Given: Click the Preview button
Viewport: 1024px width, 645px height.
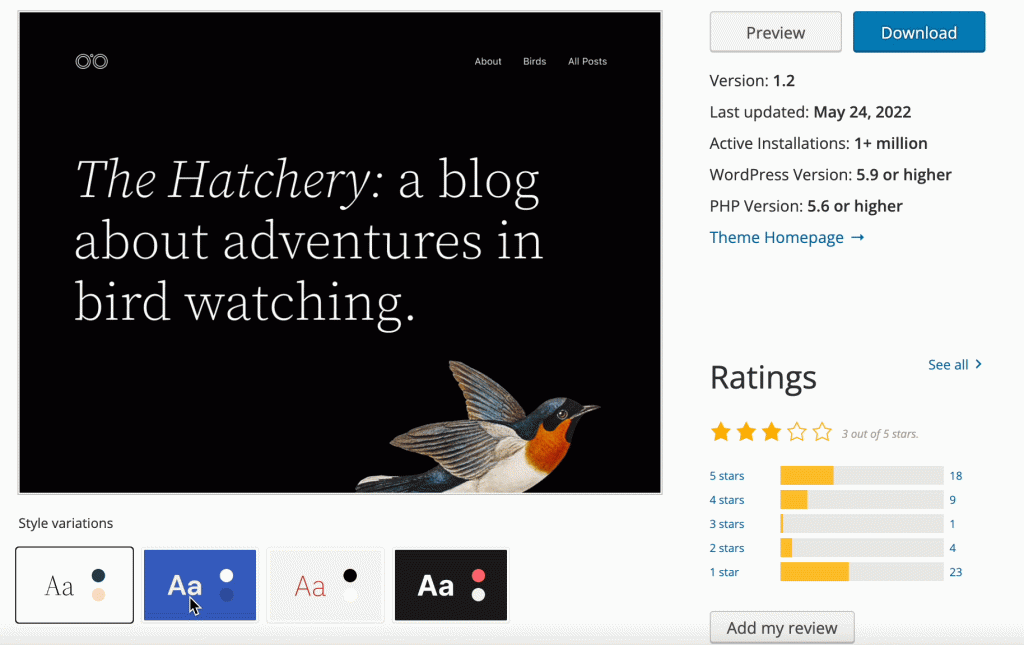Looking at the screenshot, I should pyautogui.click(x=775, y=33).
